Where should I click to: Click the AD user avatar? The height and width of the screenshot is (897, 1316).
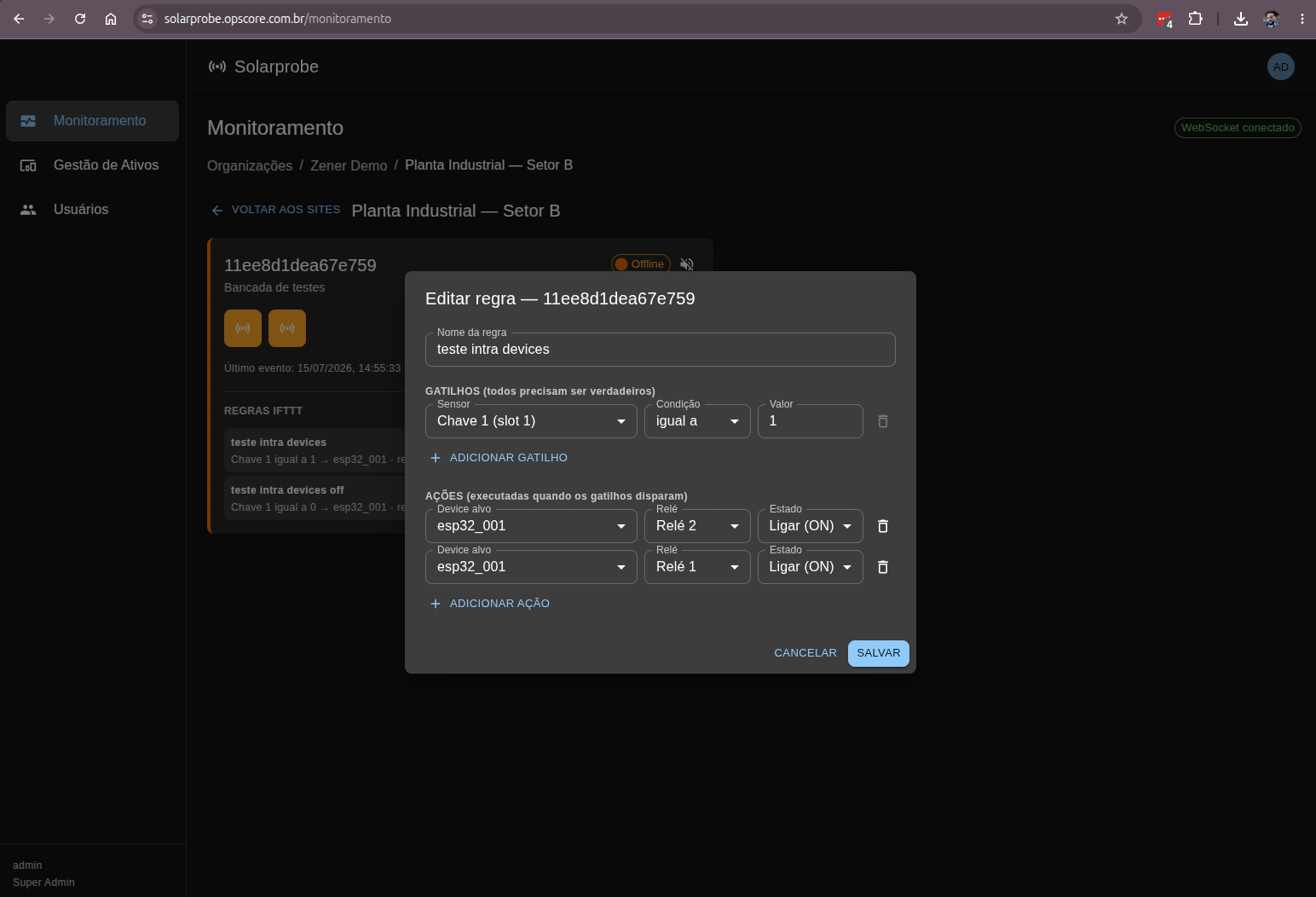(x=1281, y=67)
